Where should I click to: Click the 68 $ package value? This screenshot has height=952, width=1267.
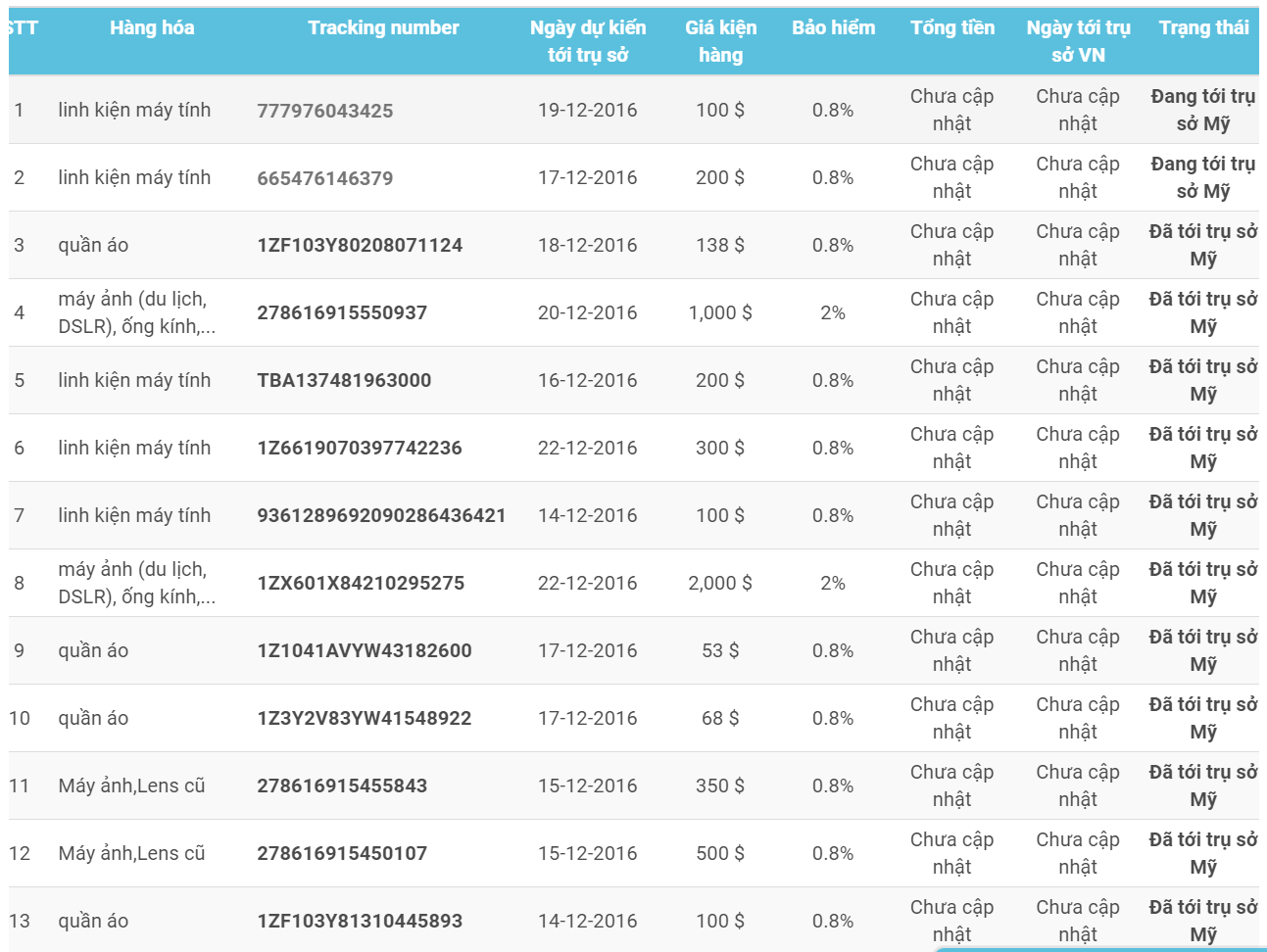click(720, 718)
